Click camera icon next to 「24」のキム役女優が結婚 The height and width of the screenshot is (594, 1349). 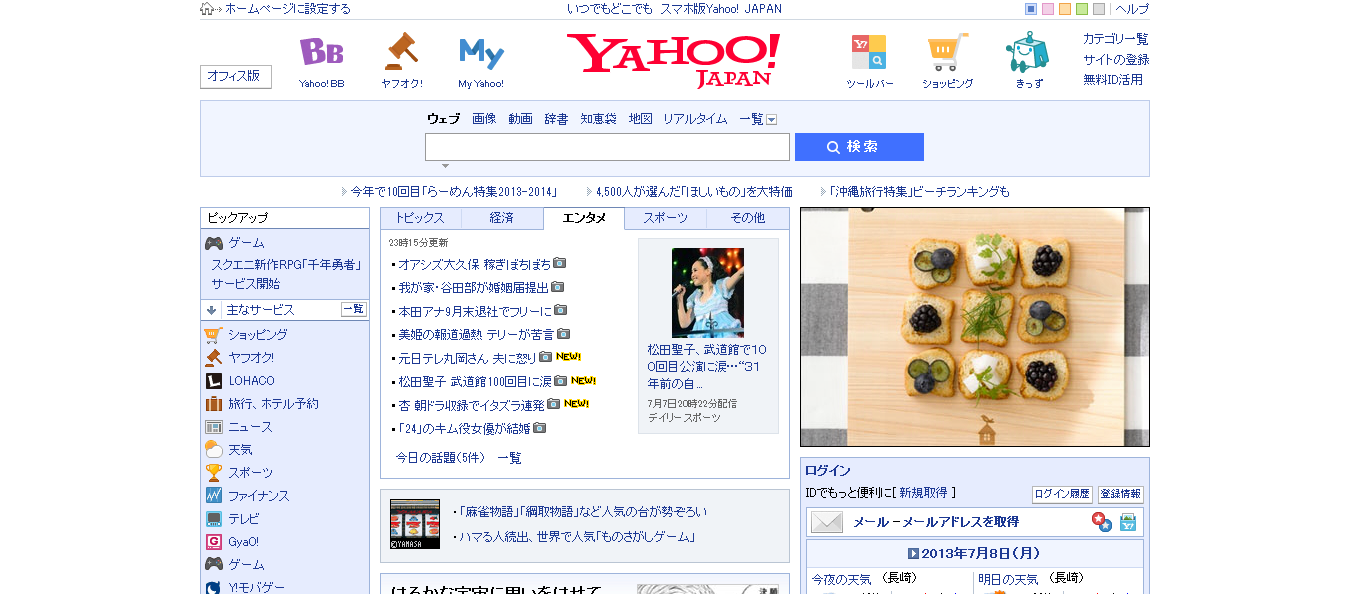[x=539, y=428]
